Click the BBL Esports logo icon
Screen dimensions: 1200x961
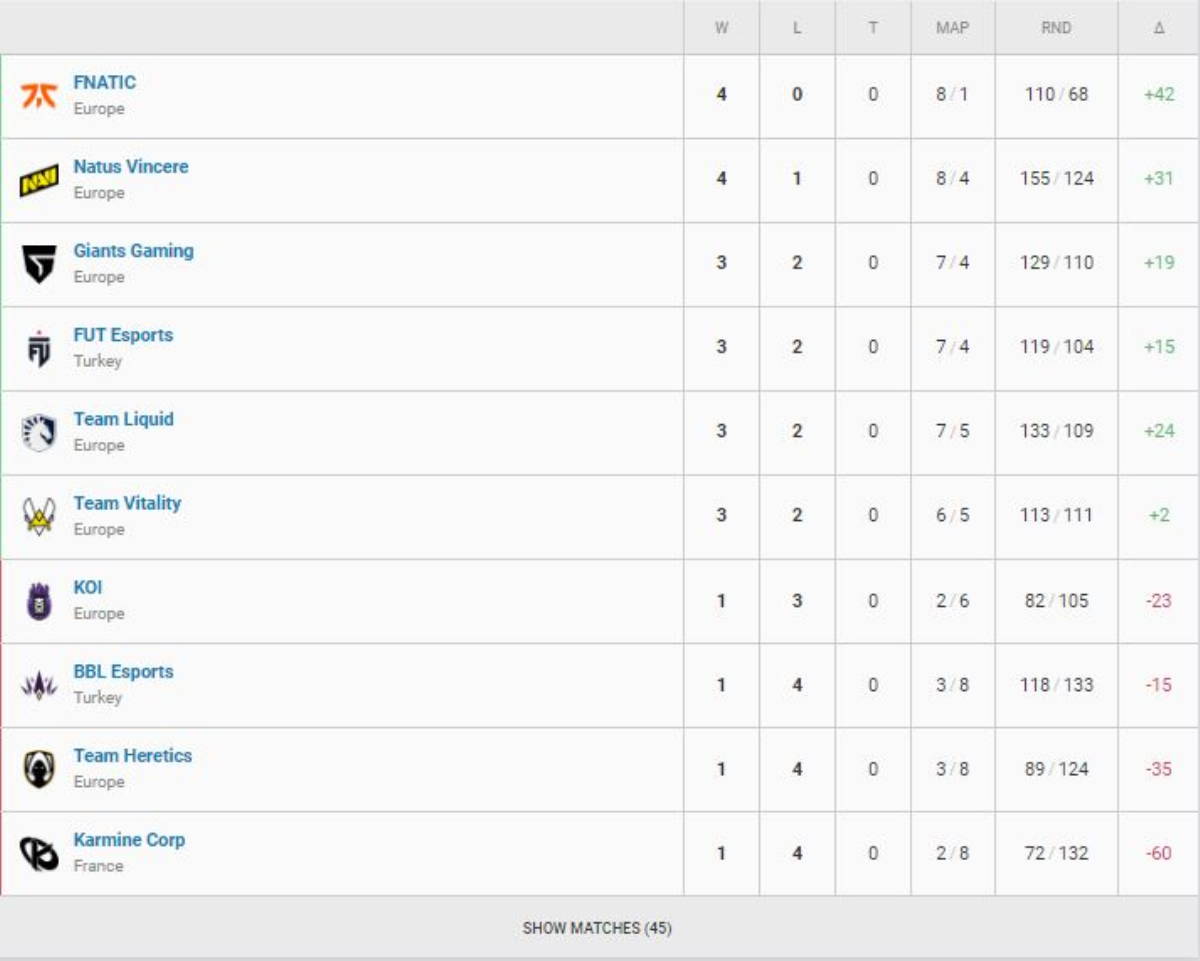pyautogui.click(x=39, y=685)
